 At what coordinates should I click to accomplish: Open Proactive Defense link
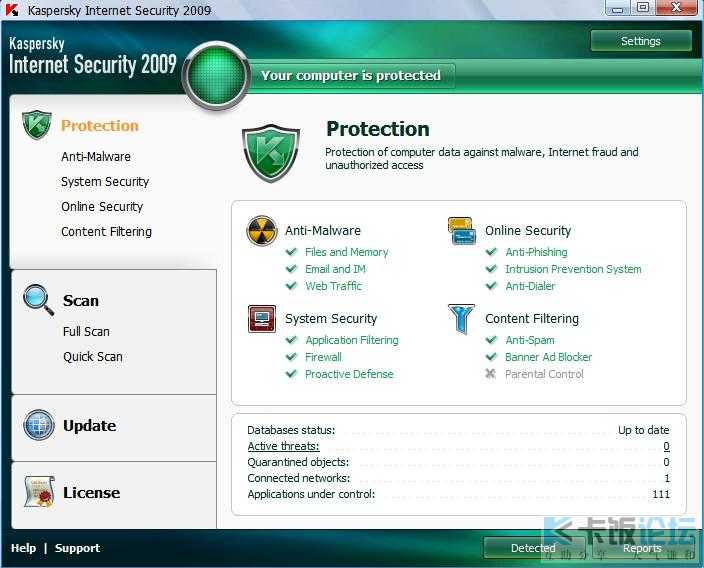point(349,374)
